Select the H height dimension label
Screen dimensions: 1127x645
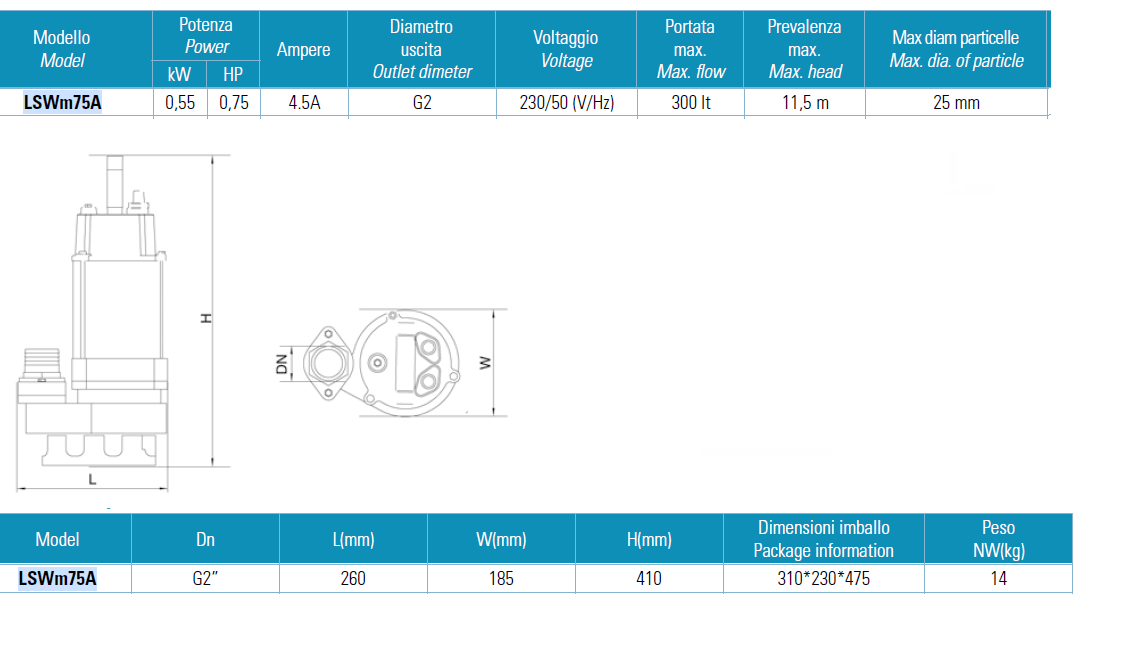click(207, 318)
